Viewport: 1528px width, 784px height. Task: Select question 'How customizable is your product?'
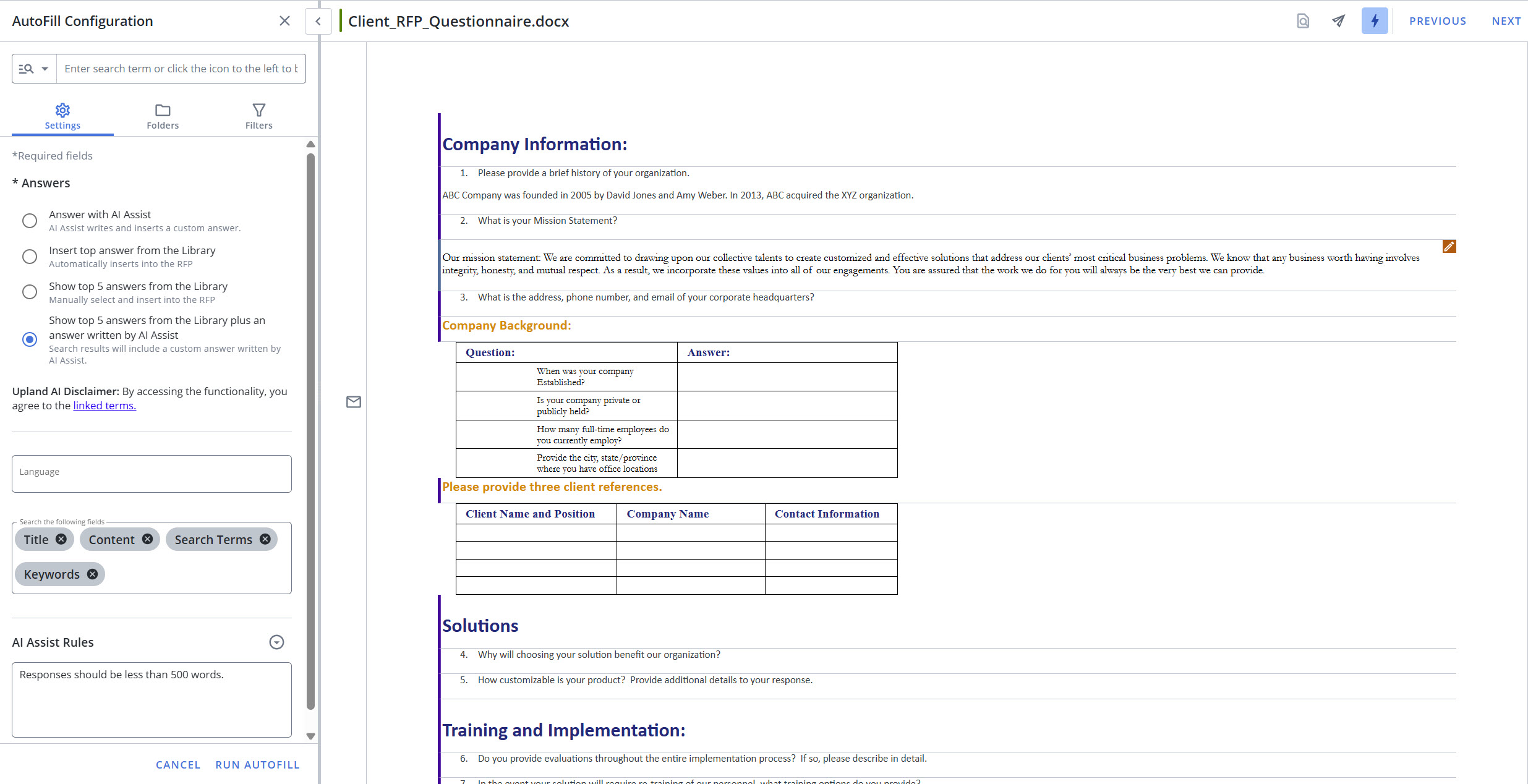(x=645, y=680)
